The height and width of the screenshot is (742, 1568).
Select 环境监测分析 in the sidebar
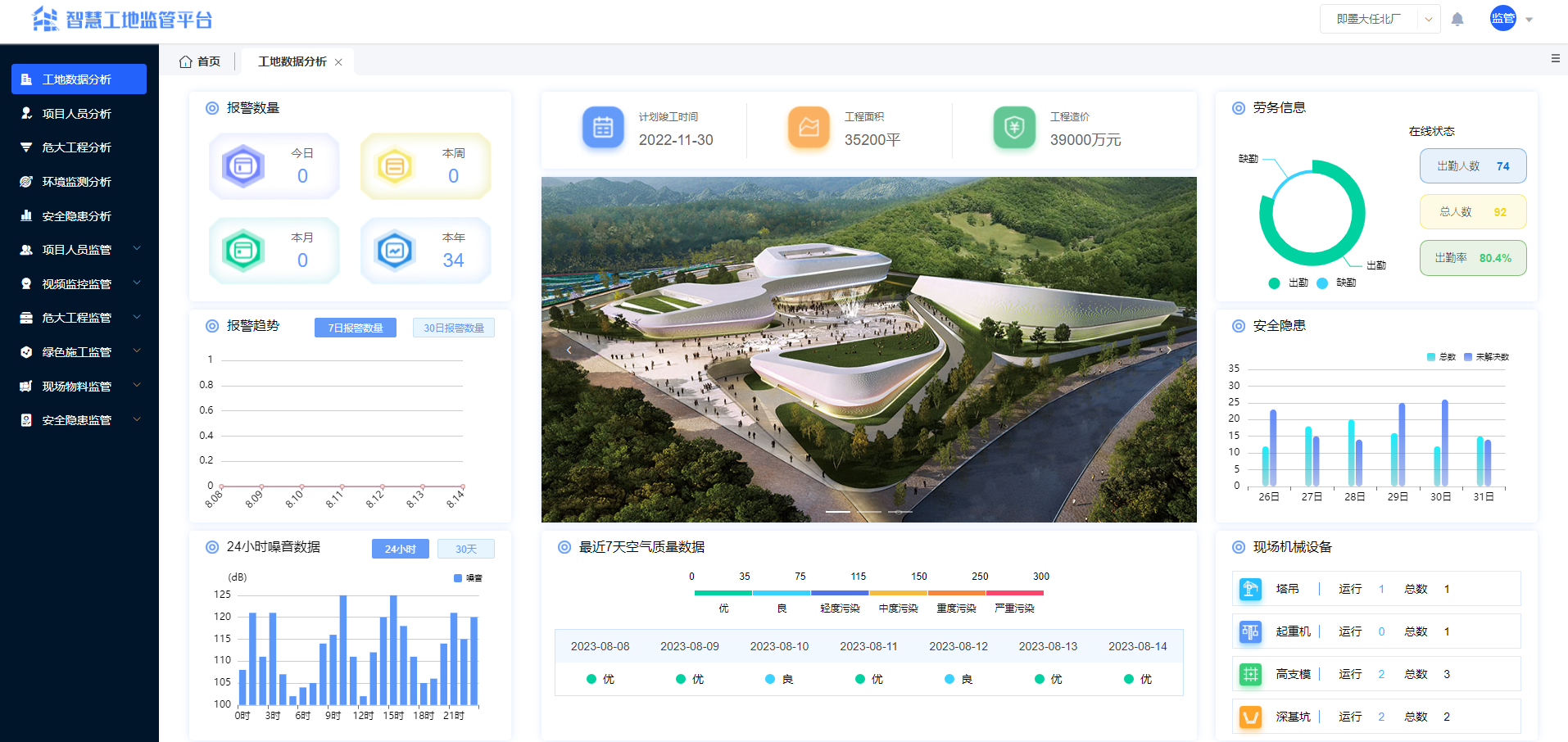coord(79,181)
